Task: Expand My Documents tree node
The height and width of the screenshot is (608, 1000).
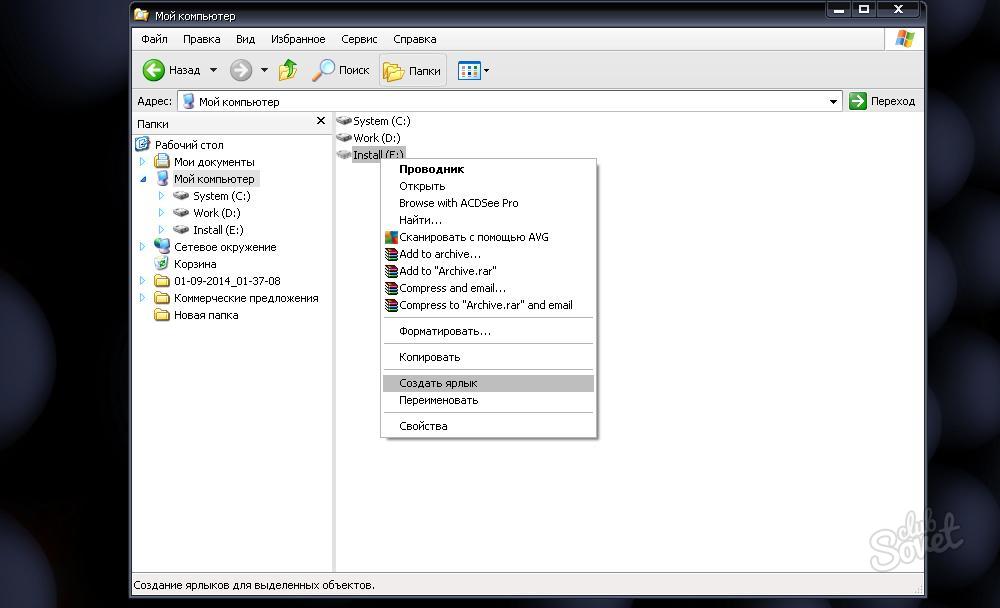Action: coord(143,162)
